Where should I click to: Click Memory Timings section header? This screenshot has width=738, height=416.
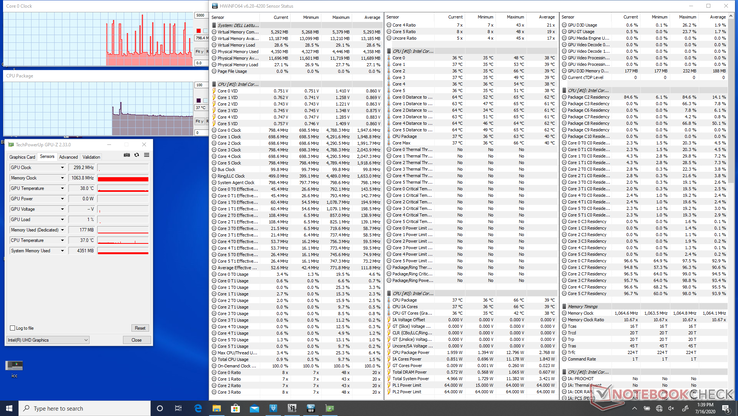pyautogui.click(x=645, y=306)
